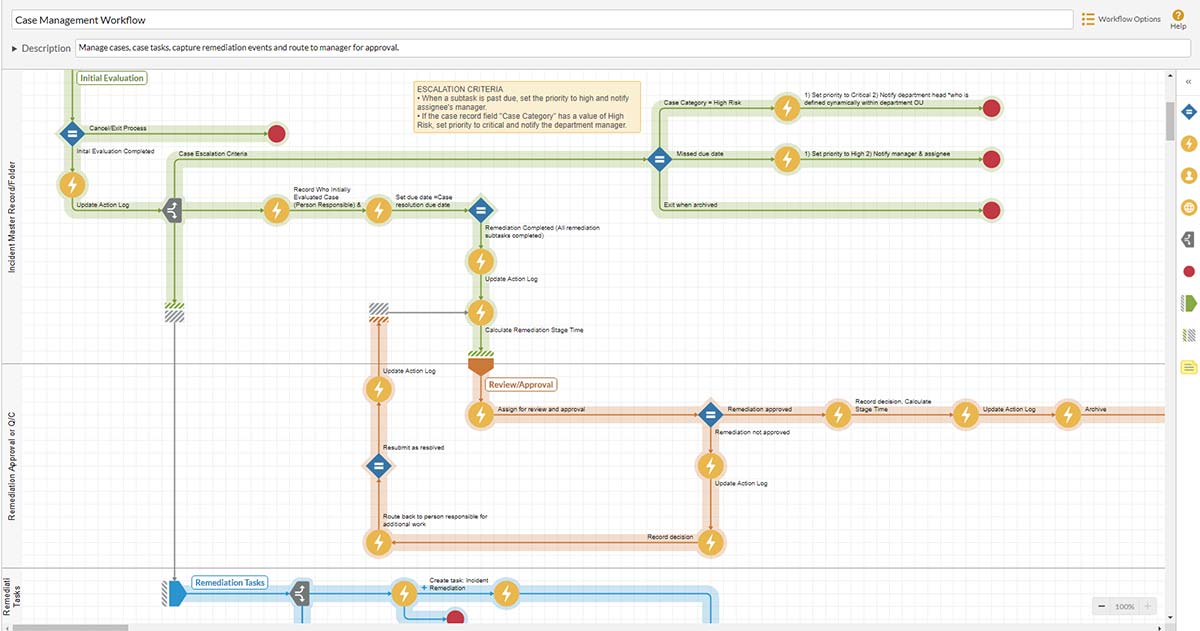Select the Record decision action node
Image resolution: width=1200 pixels, height=631 pixels.
pos(710,542)
